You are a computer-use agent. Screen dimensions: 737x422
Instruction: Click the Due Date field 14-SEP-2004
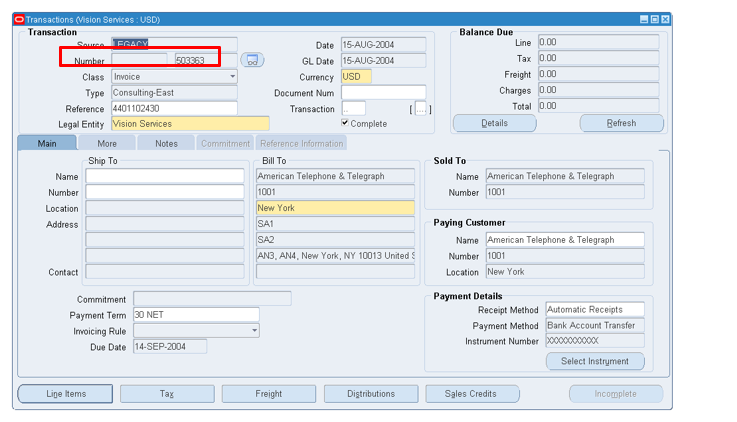[x=170, y=346]
